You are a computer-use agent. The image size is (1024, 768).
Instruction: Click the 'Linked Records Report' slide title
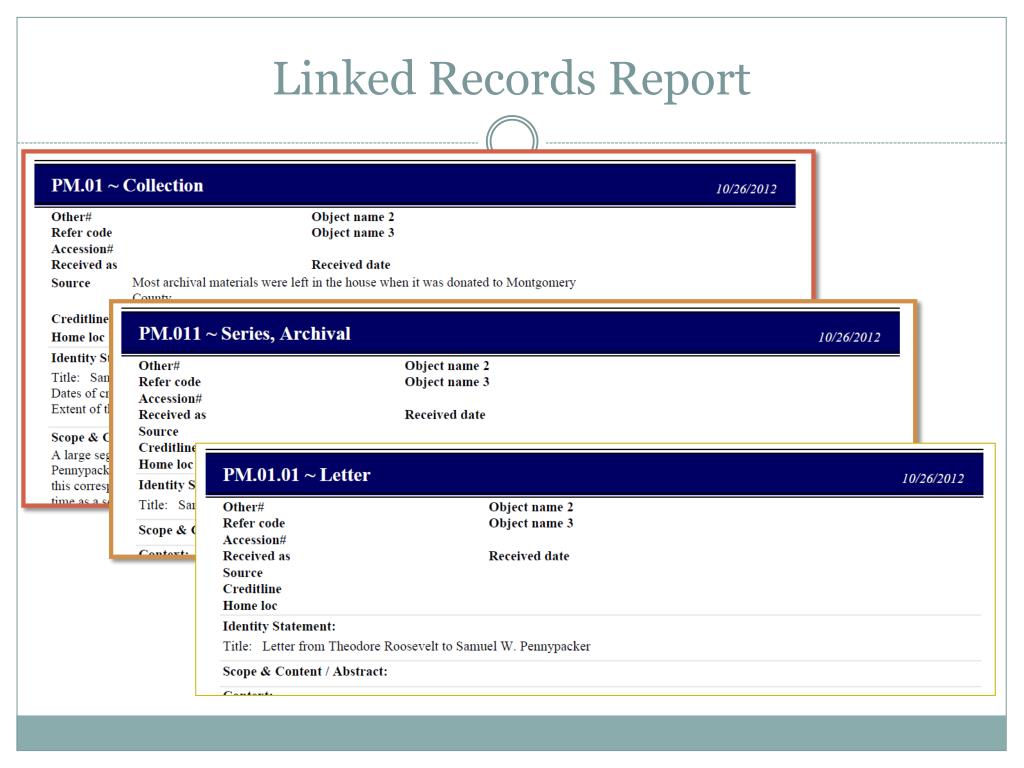511,79
